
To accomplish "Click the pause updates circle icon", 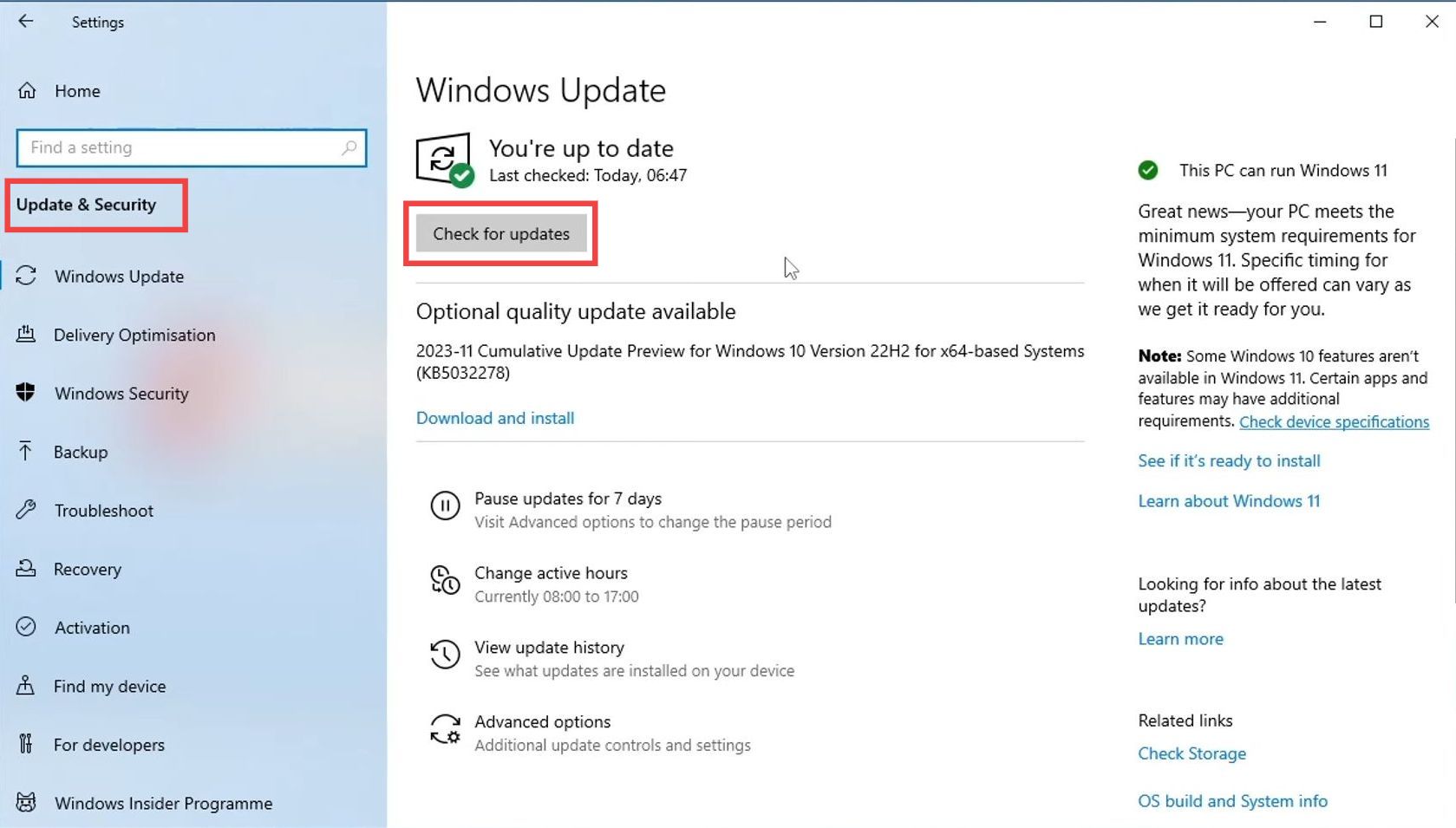I will click(x=445, y=505).
